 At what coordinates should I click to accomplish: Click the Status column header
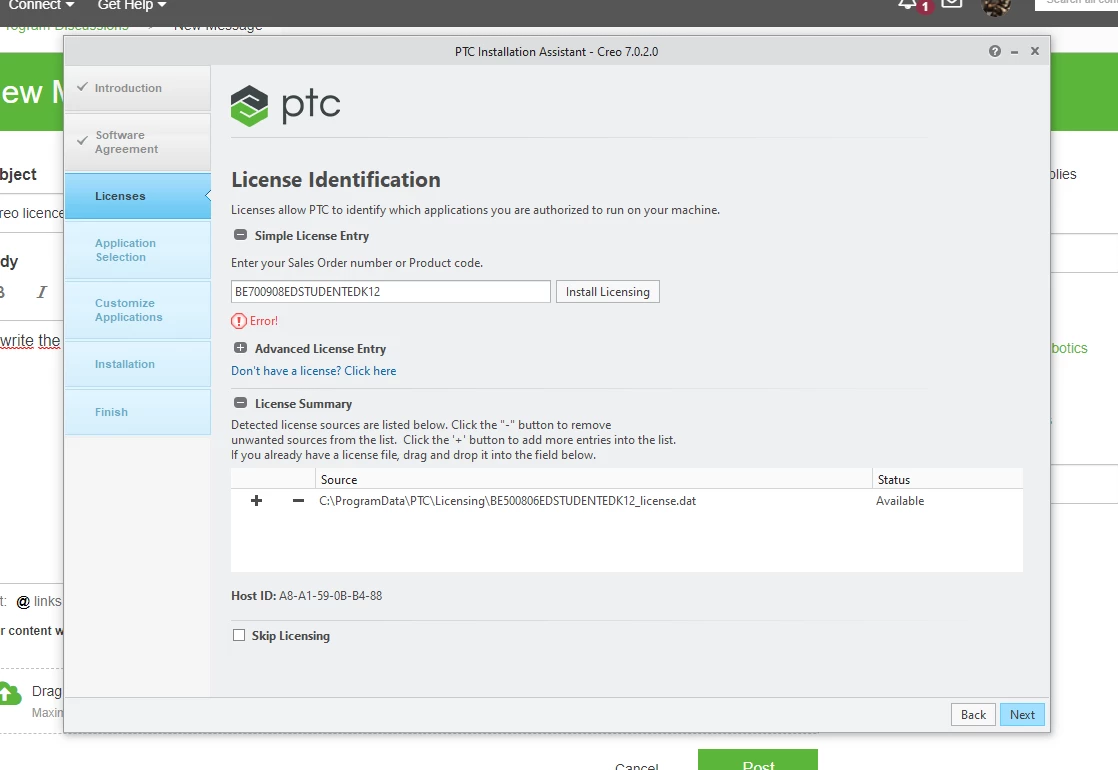pos(947,479)
